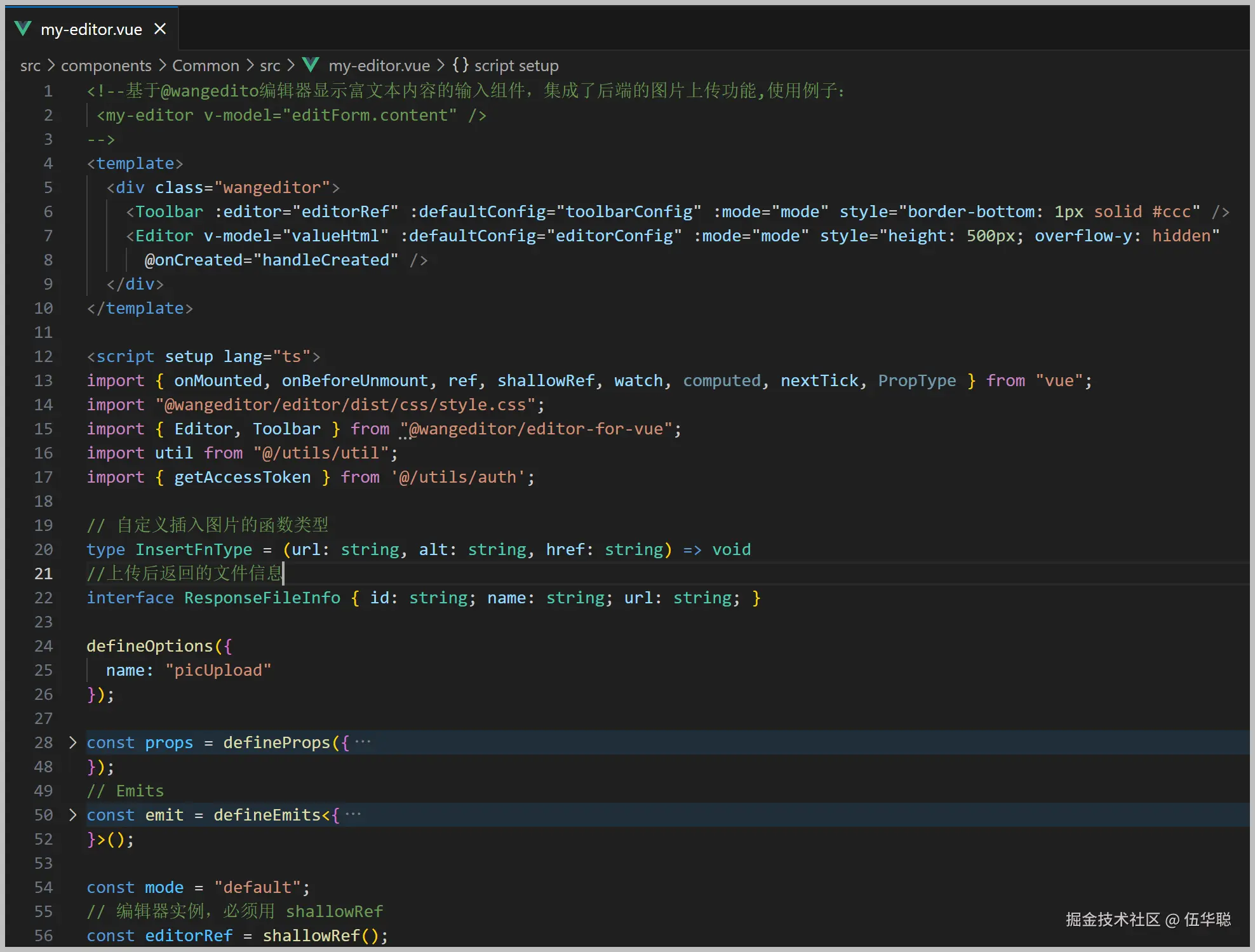Open the Common breadcrumb segment
Image resolution: width=1255 pixels, height=952 pixels.
(206, 65)
